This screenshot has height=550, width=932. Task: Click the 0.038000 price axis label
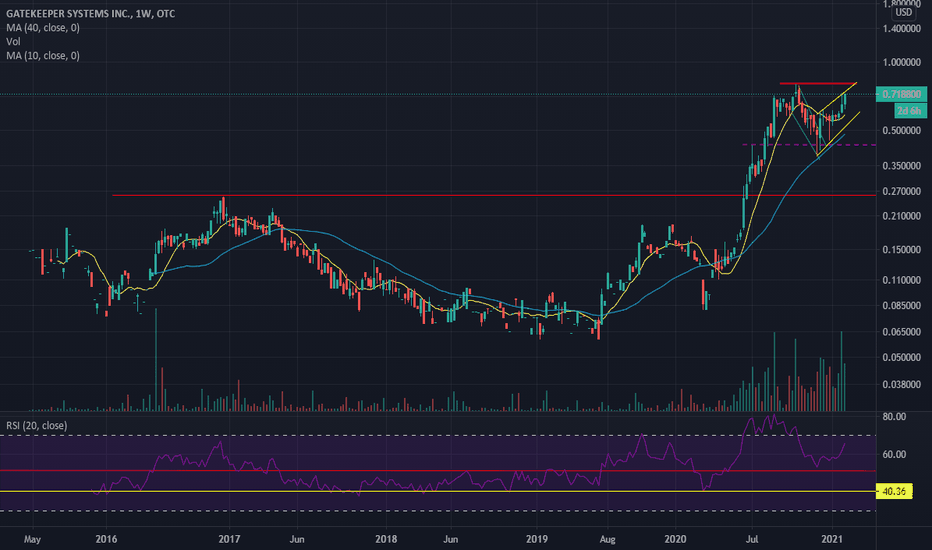tap(902, 385)
